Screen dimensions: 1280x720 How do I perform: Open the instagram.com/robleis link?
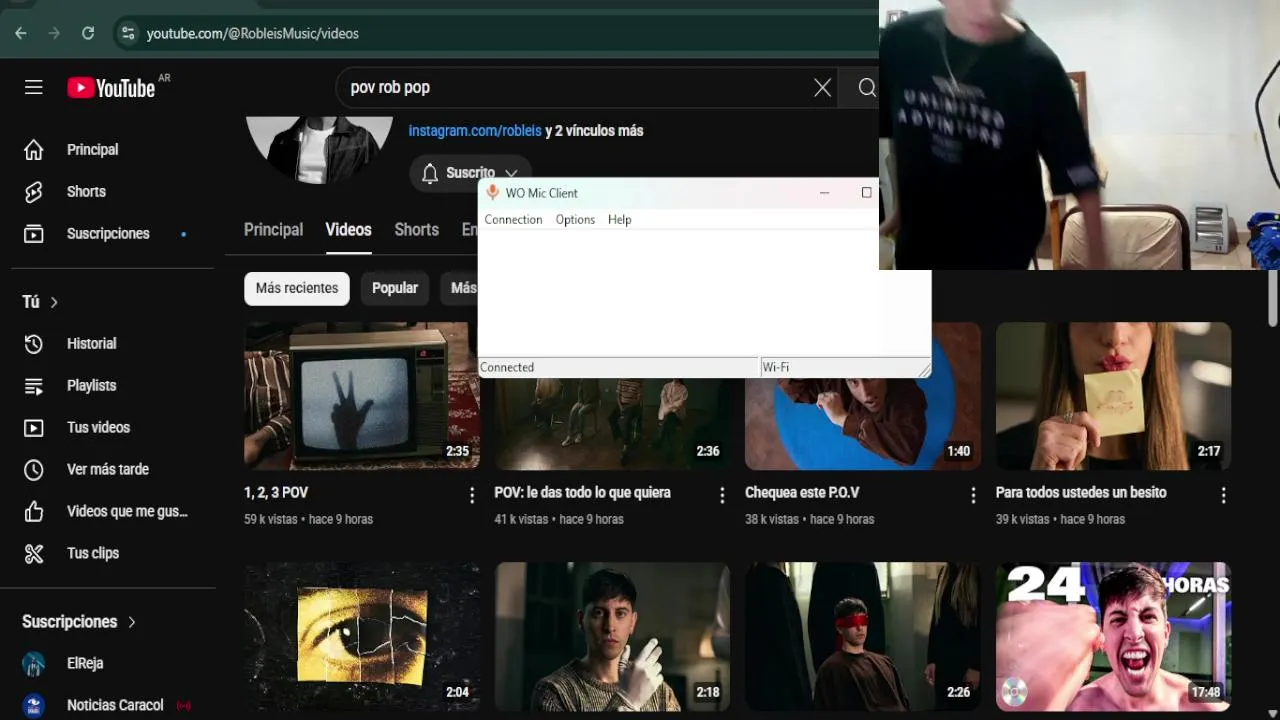coord(475,131)
